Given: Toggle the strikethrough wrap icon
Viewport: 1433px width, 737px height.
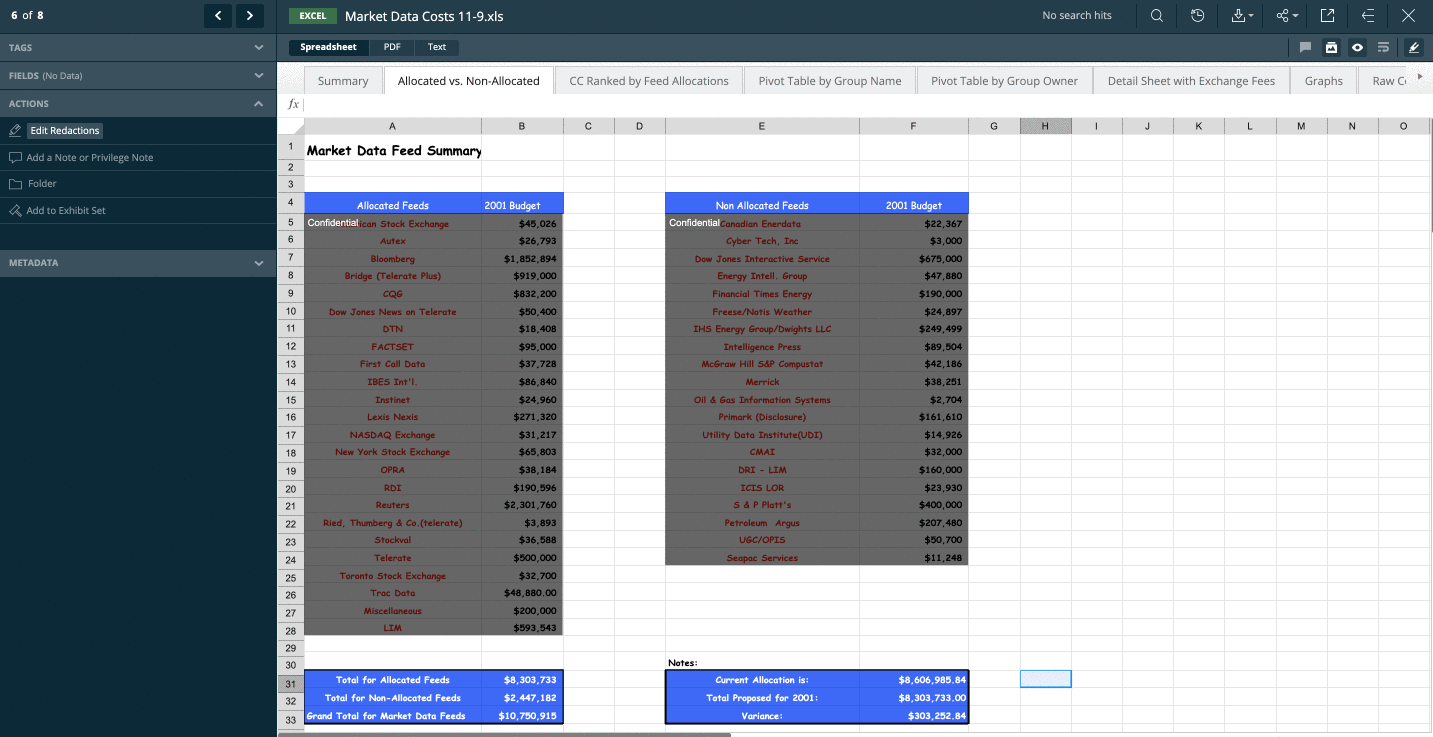Looking at the screenshot, I should pyautogui.click(x=1383, y=47).
